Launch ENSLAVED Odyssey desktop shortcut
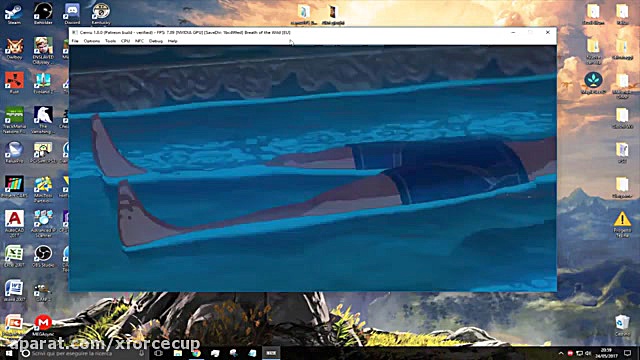 tap(43, 51)
